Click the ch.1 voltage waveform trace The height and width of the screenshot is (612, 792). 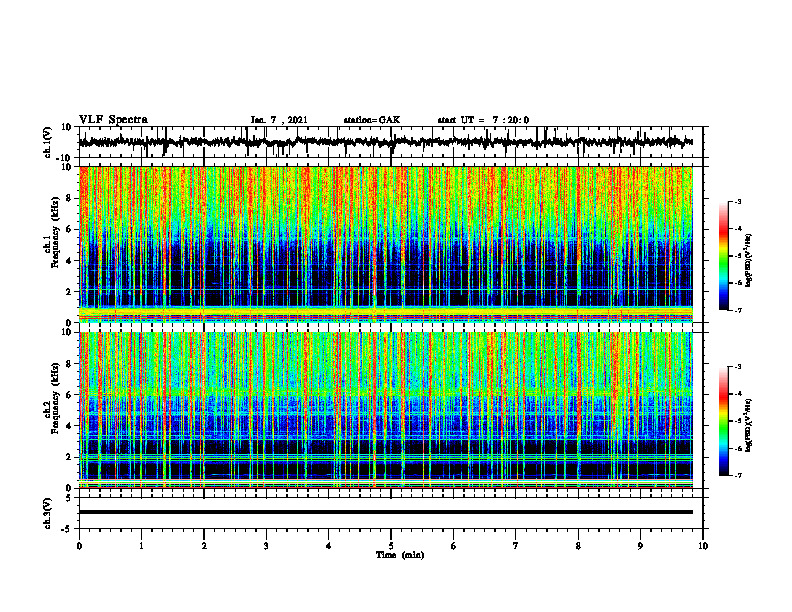click(x=385, y=142)
